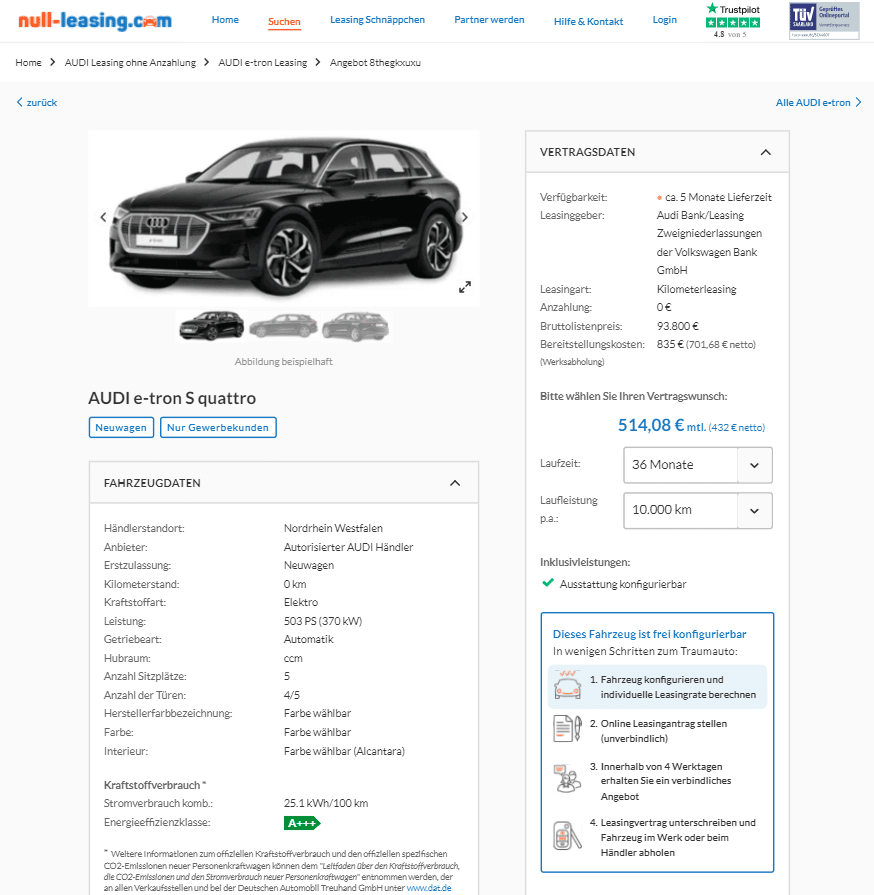Click the 25.1 kWh/100 km value

pos(326,803)
